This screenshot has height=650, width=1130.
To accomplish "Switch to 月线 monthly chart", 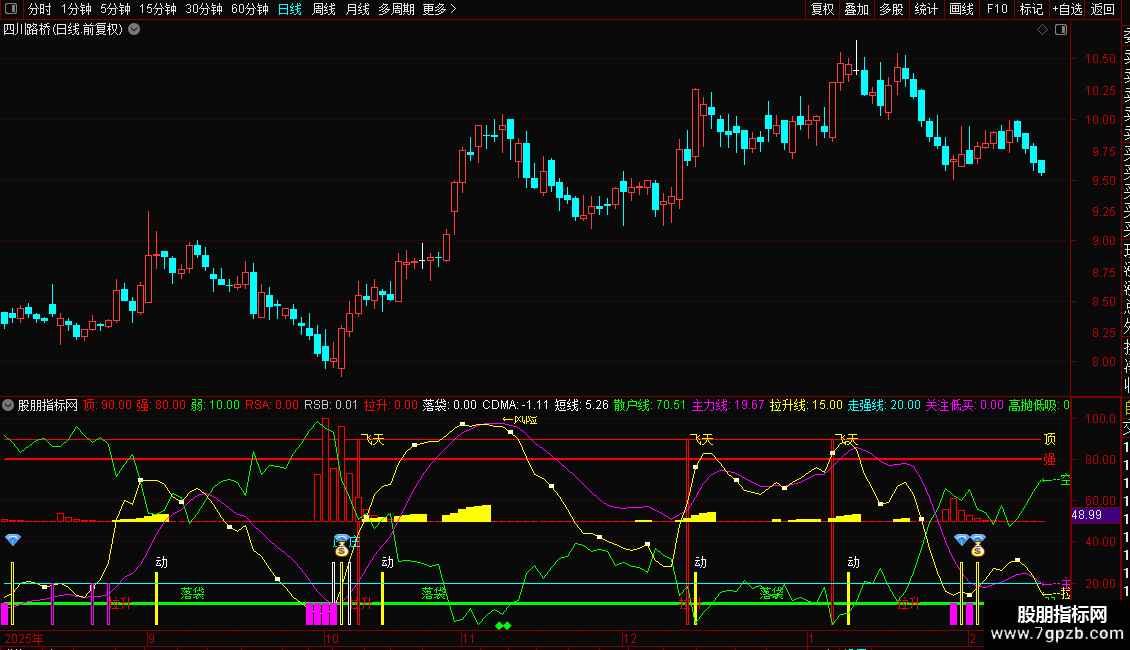I will click(357, 9).
